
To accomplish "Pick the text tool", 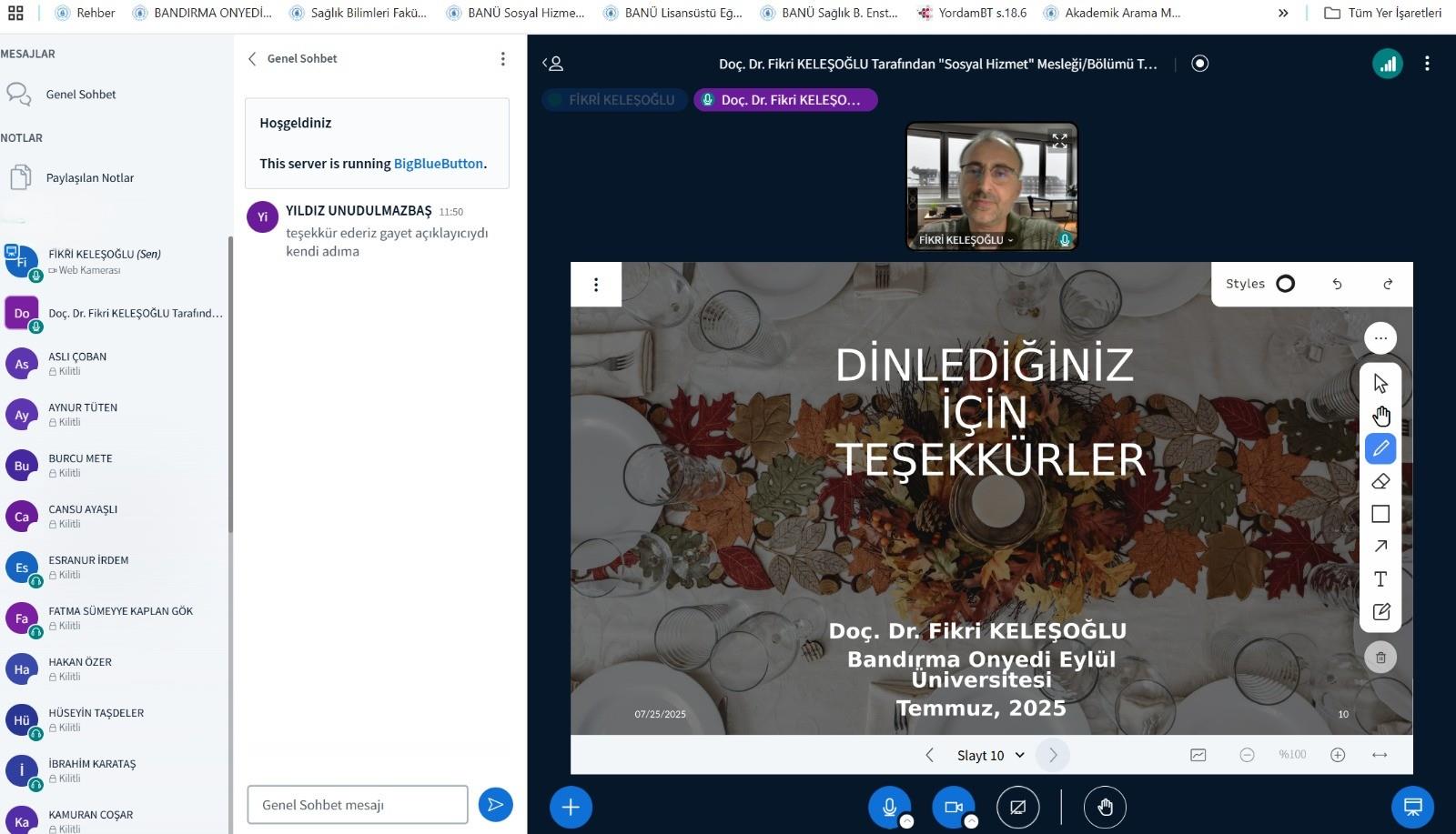I will pos(1380,579).
